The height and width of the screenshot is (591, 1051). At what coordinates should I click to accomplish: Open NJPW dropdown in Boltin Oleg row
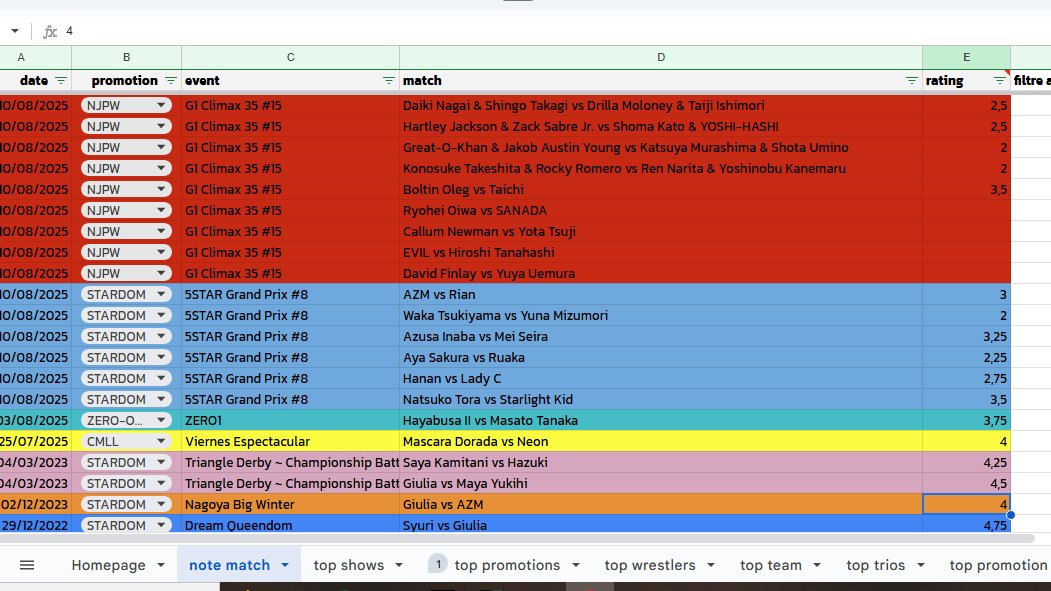tap(161, 189)
